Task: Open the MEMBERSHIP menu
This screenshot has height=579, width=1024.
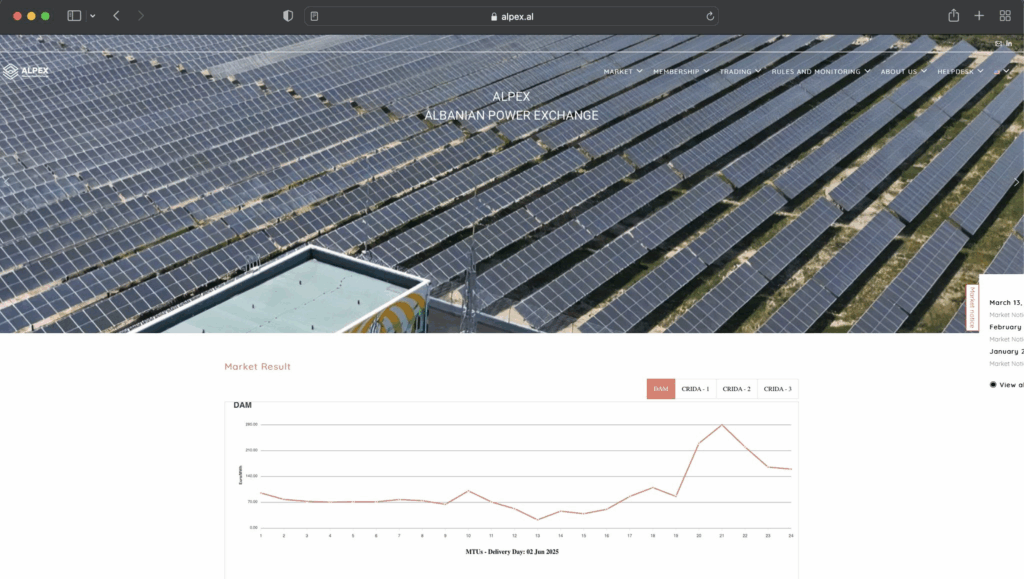Action: pos(676,72)
